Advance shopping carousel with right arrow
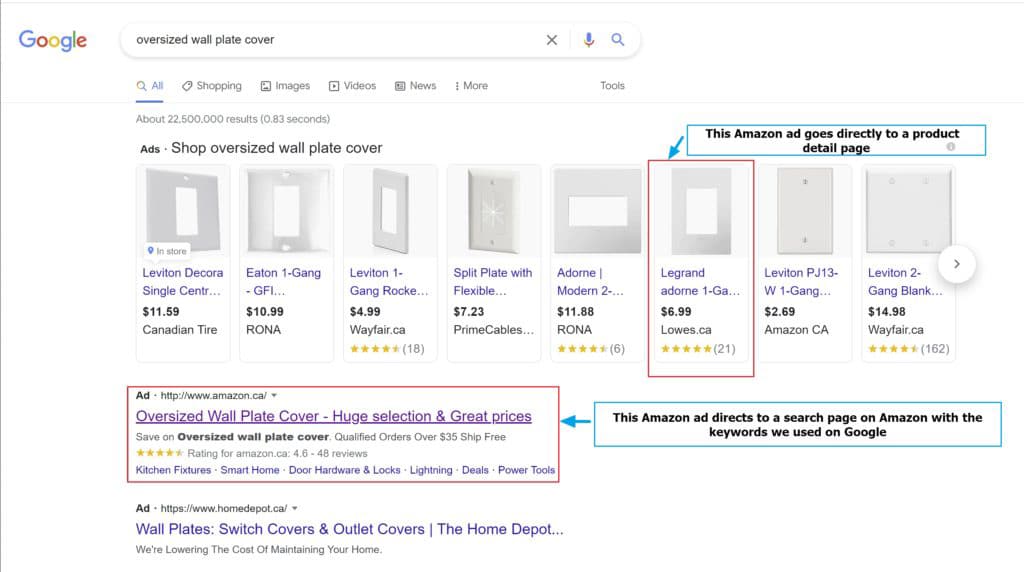 tap(957, 264)
